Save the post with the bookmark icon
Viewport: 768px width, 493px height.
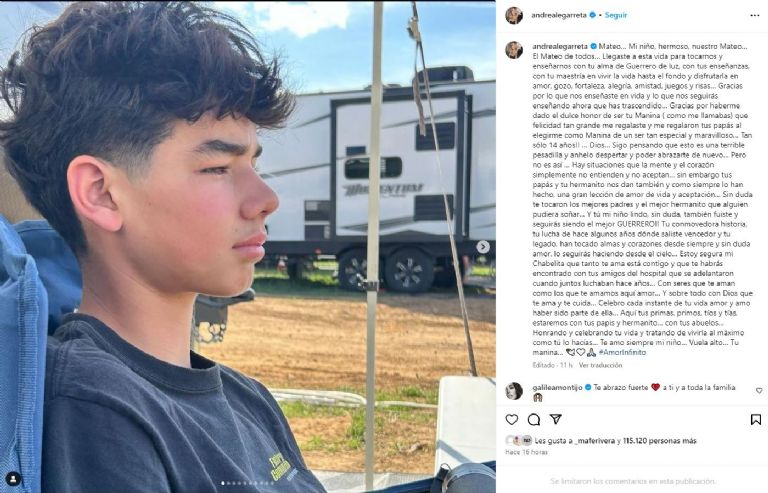756,420
